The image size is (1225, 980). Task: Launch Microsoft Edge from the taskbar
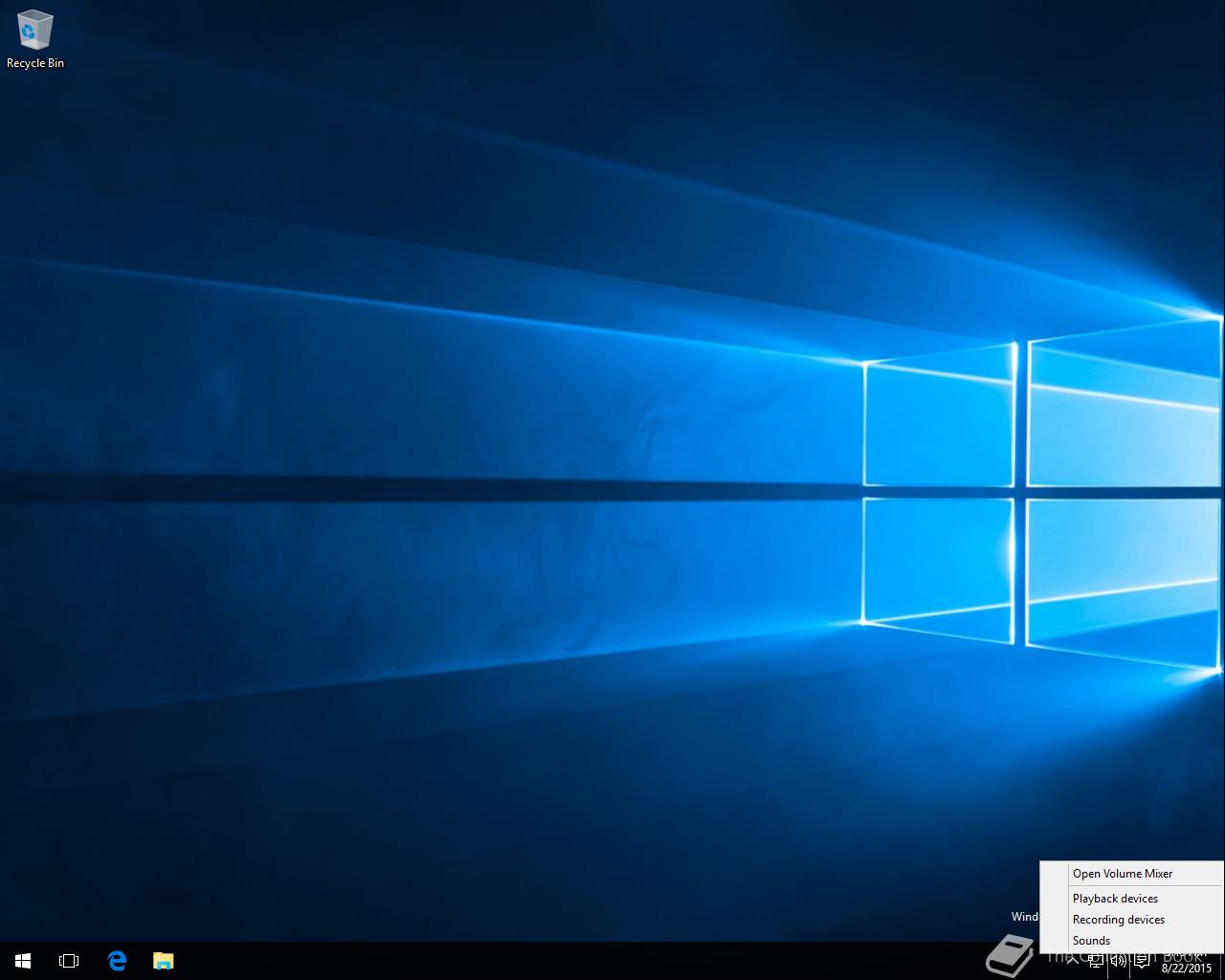tap(117, 961)
